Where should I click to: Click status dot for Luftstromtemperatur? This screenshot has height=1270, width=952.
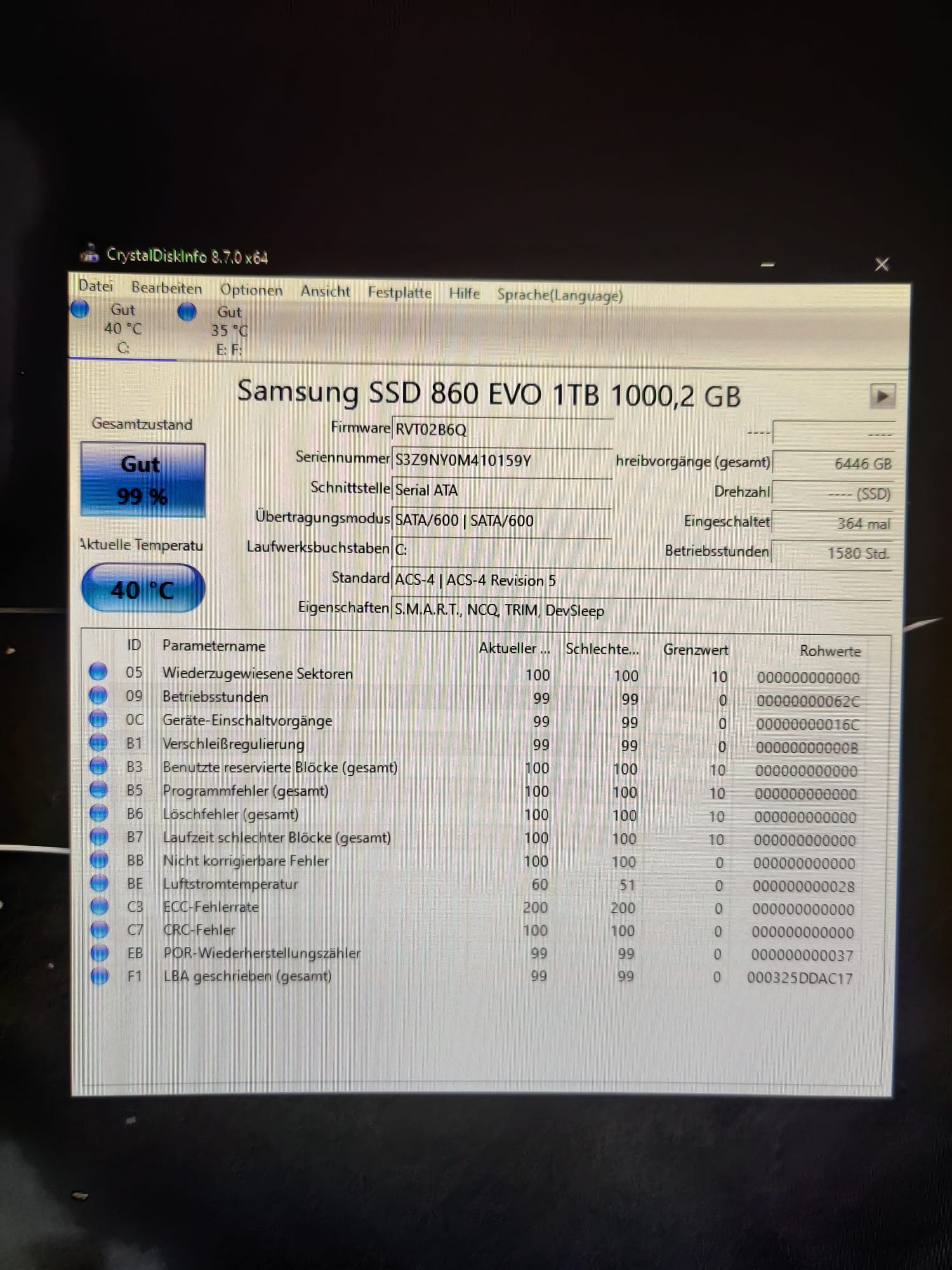(99, 883)
